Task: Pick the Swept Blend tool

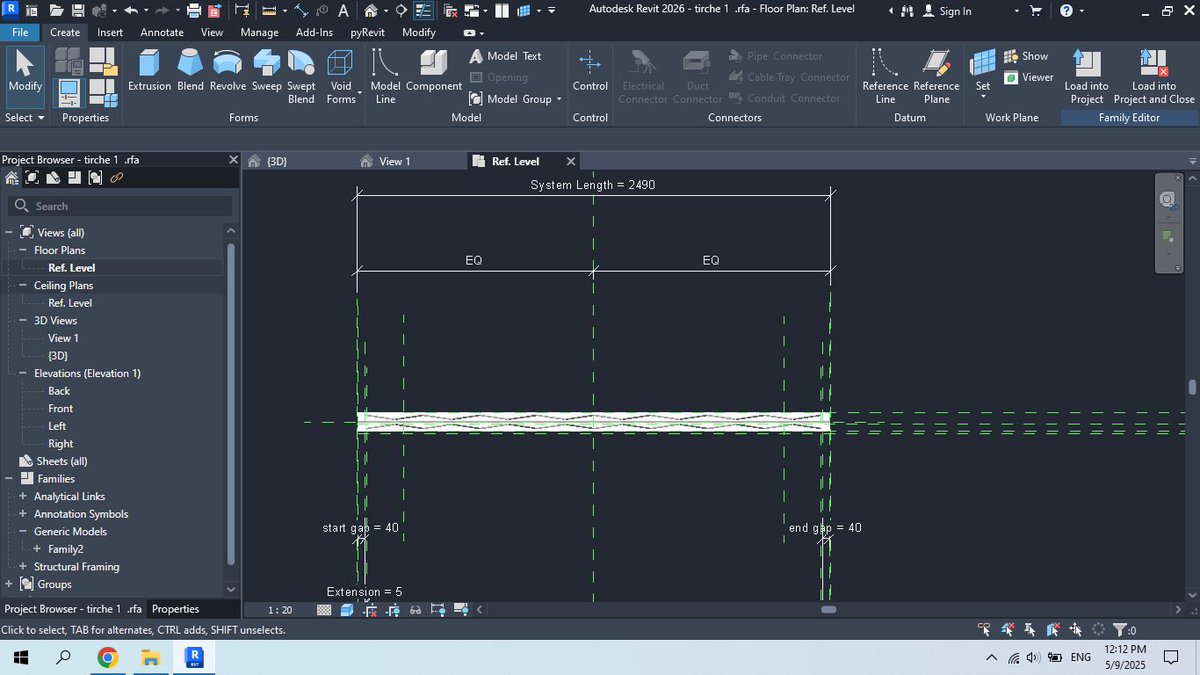Action: pyautogui.click(x=301, y=76)
